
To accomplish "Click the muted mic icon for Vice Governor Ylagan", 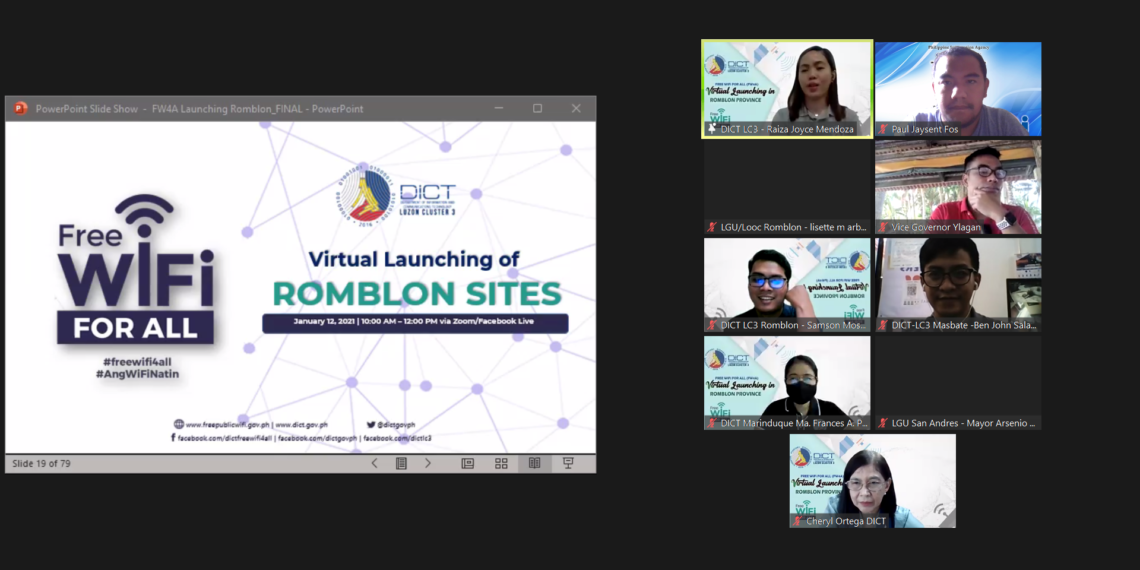I will coord(883,227).
